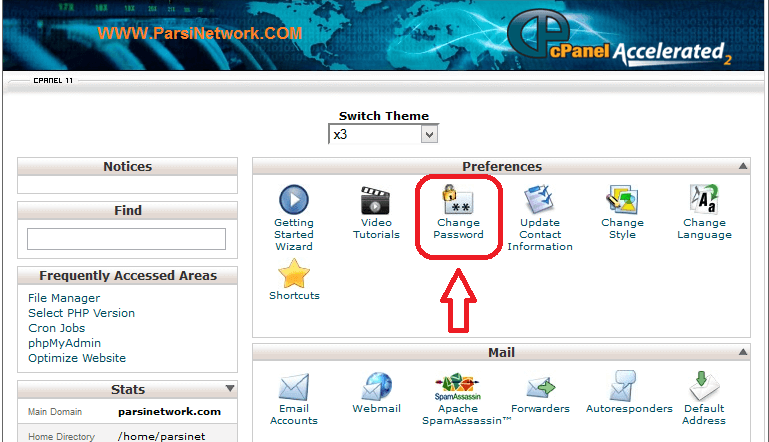Collapse the Mail section arrow
The height and width of the screenshot is (442, 769).
(742, 353)
